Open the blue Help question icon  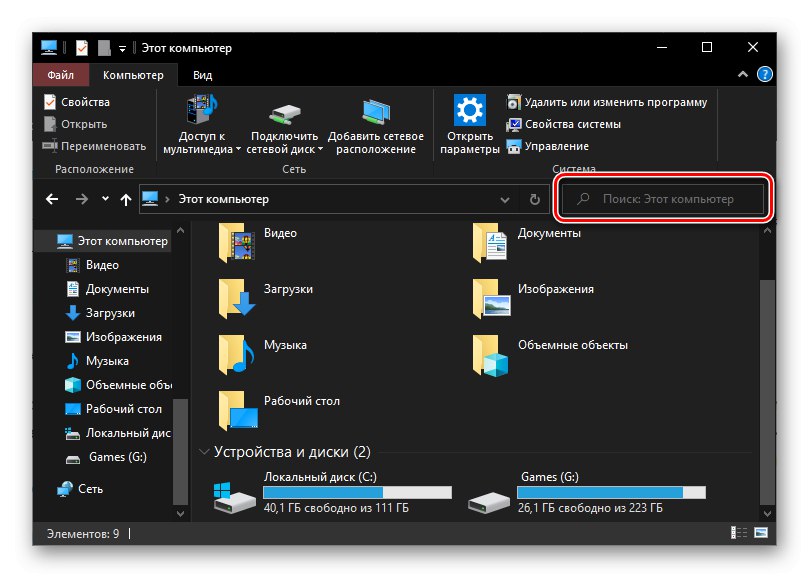point(765,74)
